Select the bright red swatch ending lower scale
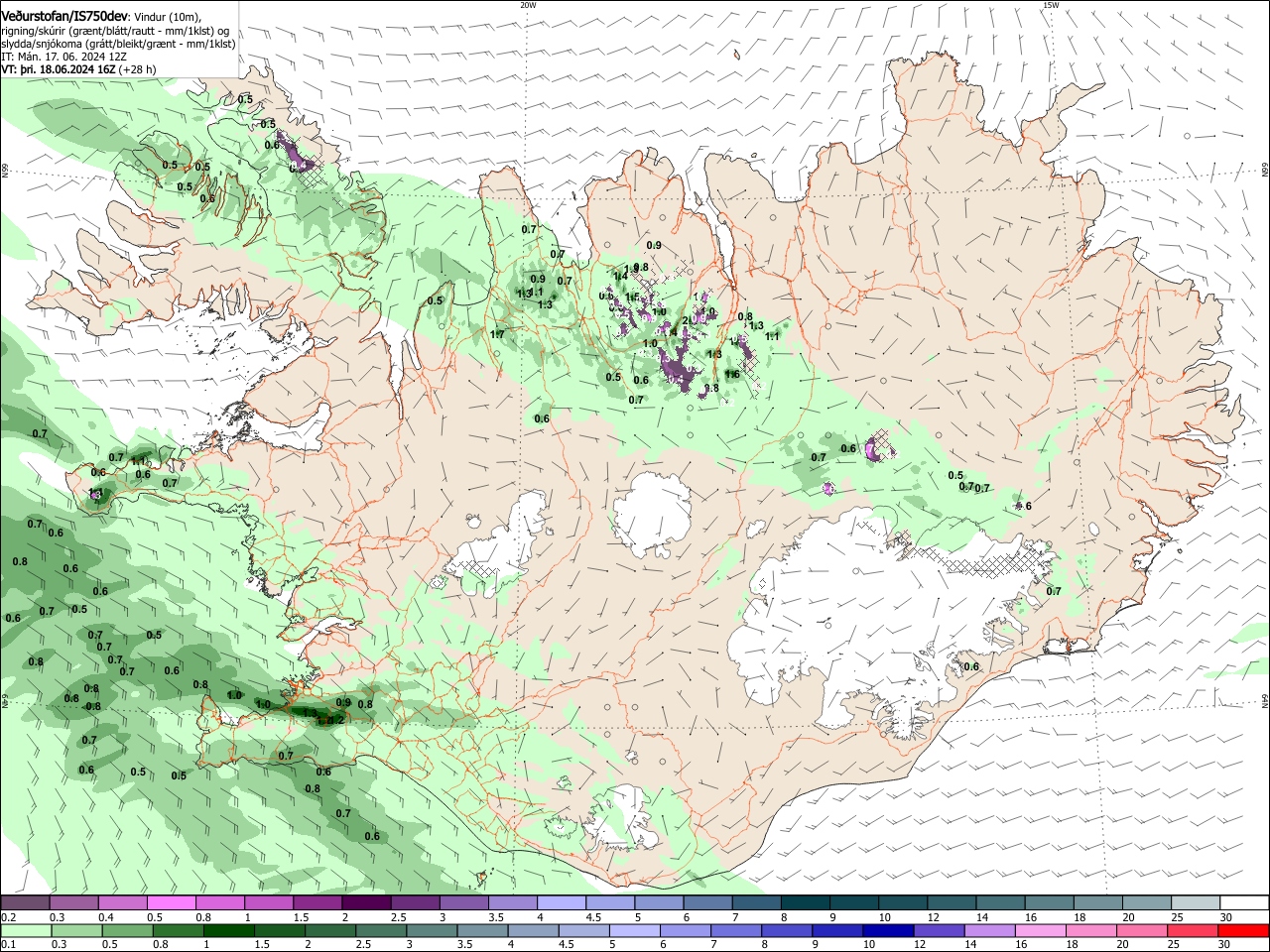Image resolution: width=1270 pixels, height=952 pixels. [x=1243, y=930]
